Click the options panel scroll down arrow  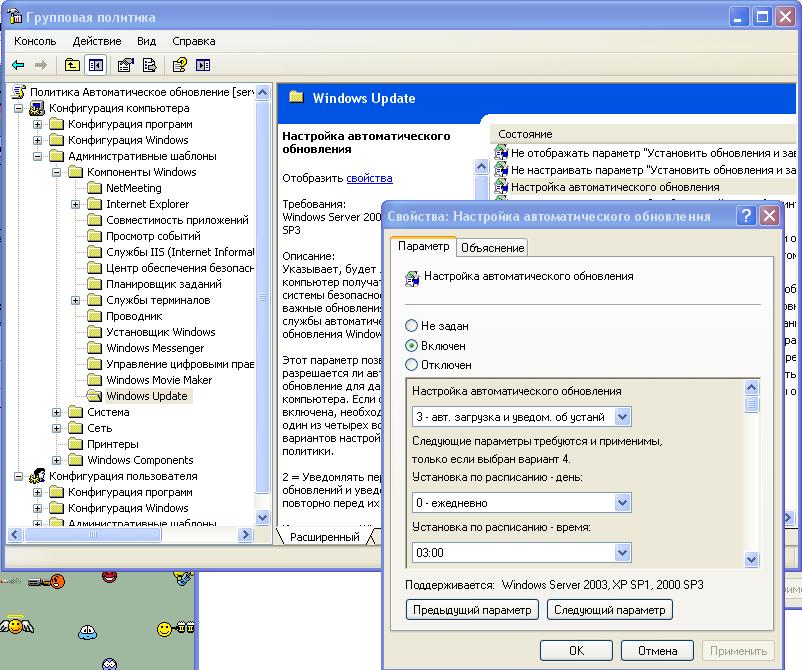pos(751,559)
